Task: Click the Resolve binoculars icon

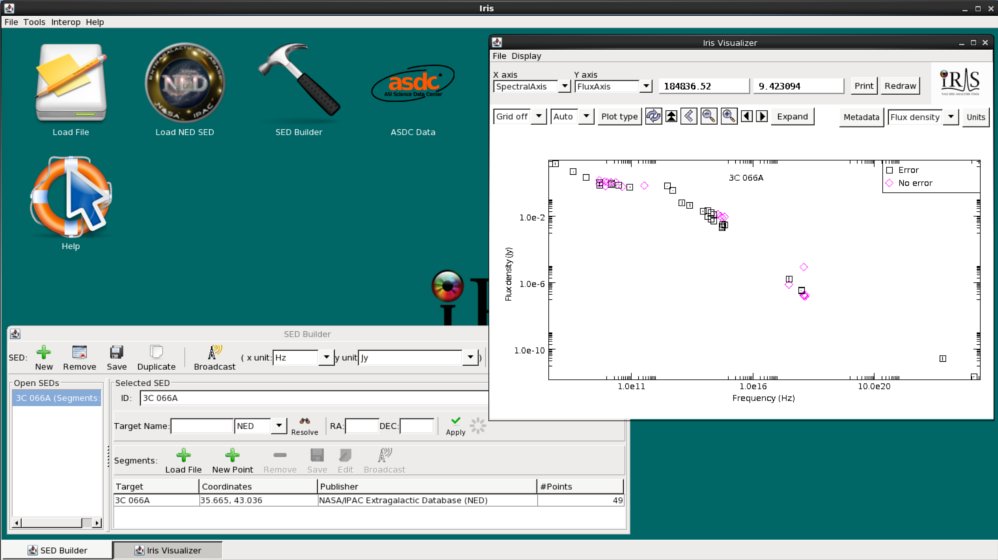Action: pos(305,423)
